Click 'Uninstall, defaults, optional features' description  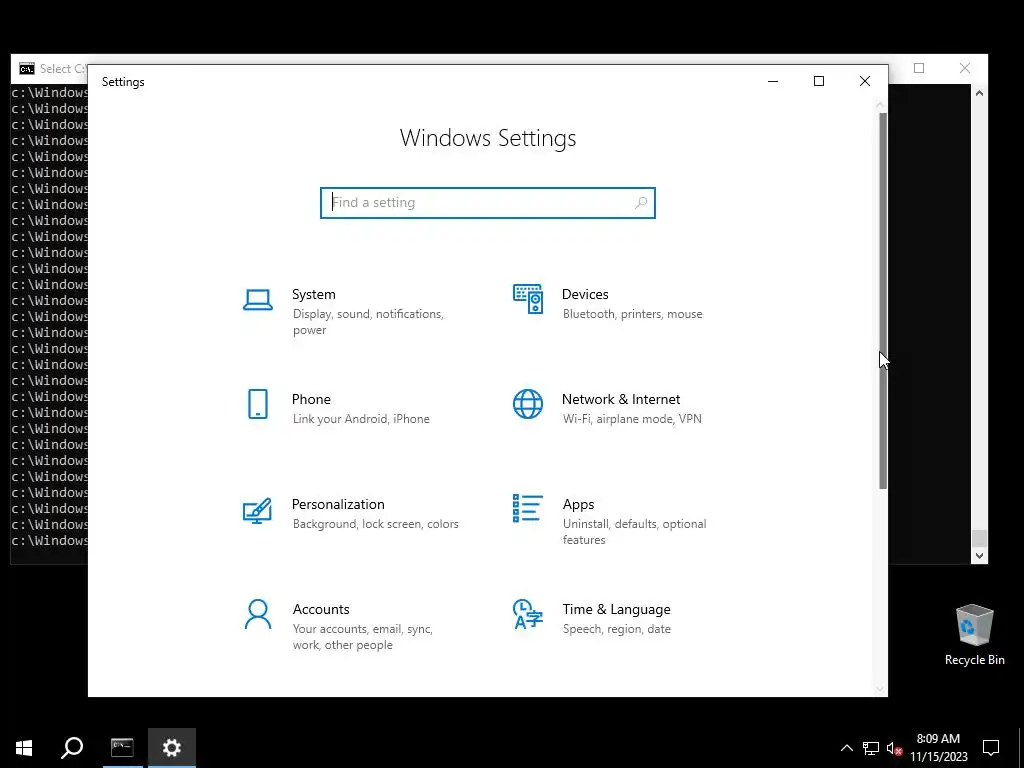point(635,532)
